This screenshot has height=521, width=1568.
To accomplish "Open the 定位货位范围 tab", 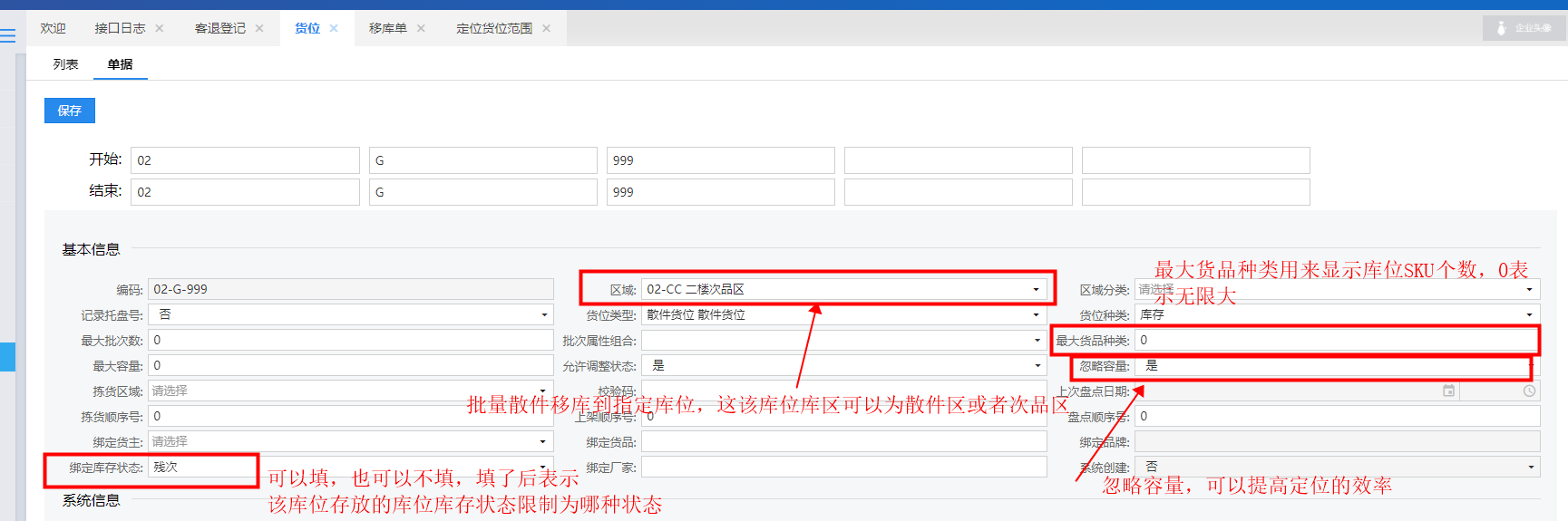I will coord(493,28).
